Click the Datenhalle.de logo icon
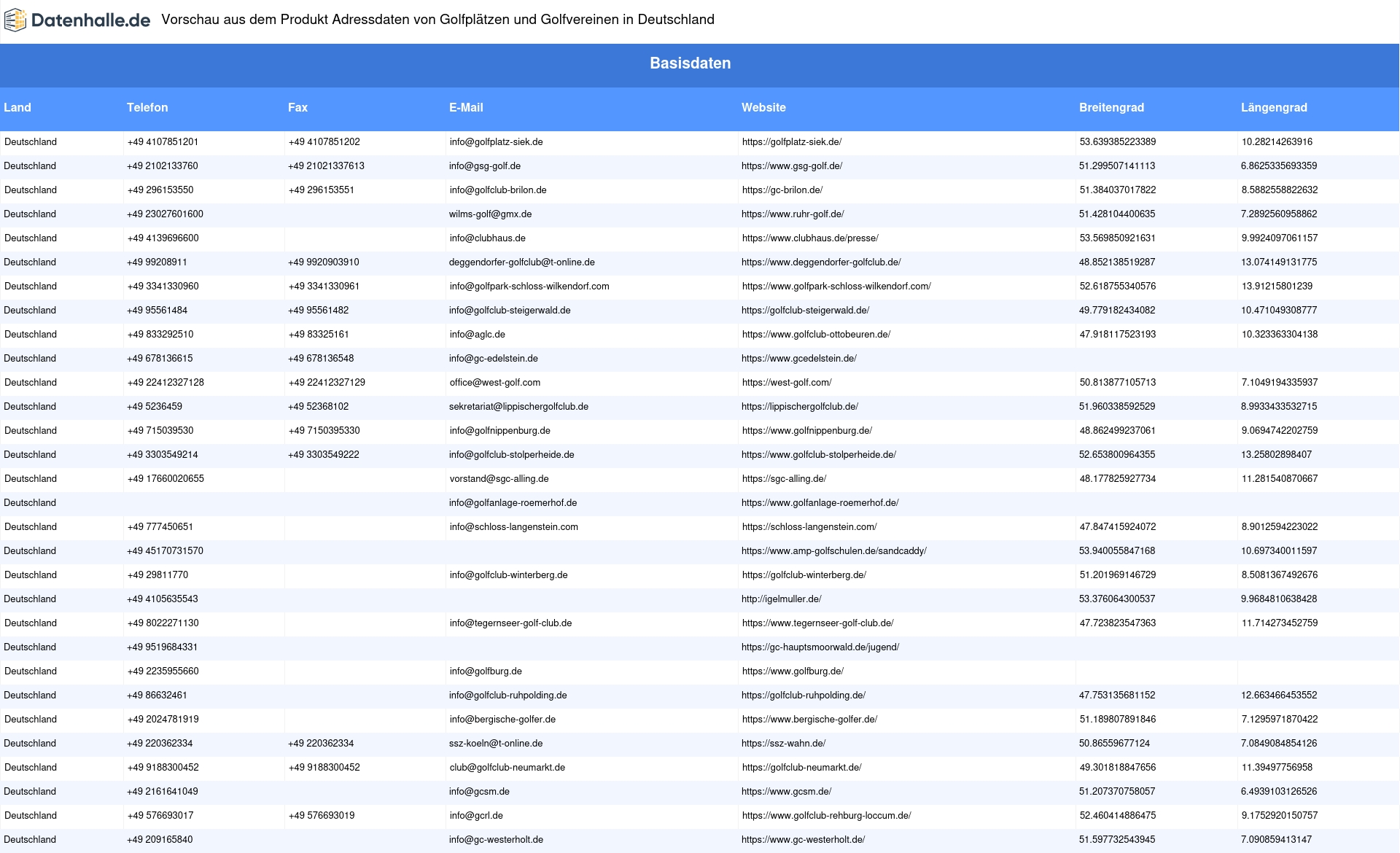This screenshot has width=1400, height=853. coord(15,20)
